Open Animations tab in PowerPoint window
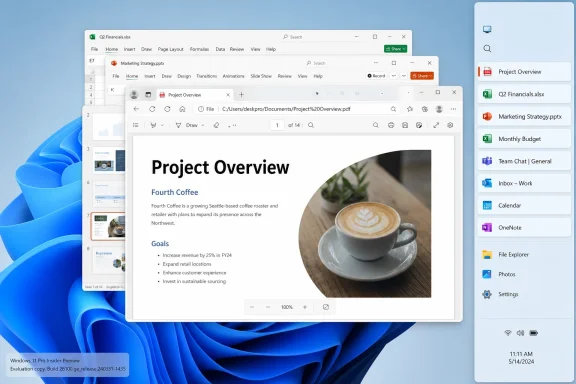 tap(233, 76)
